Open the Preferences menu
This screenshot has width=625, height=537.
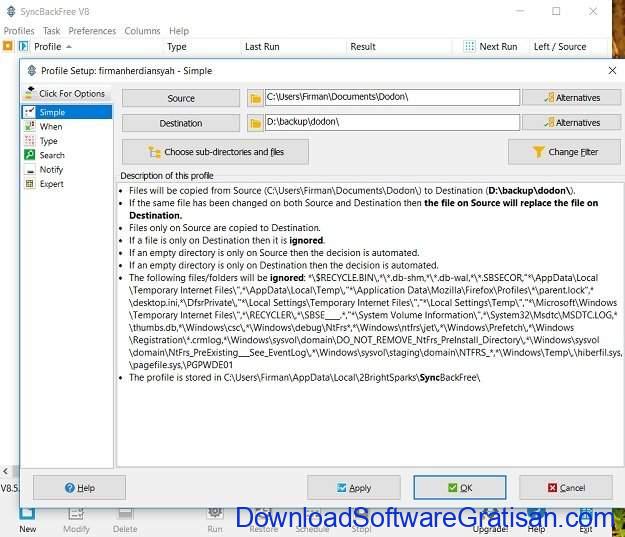(x=92, y=31)
